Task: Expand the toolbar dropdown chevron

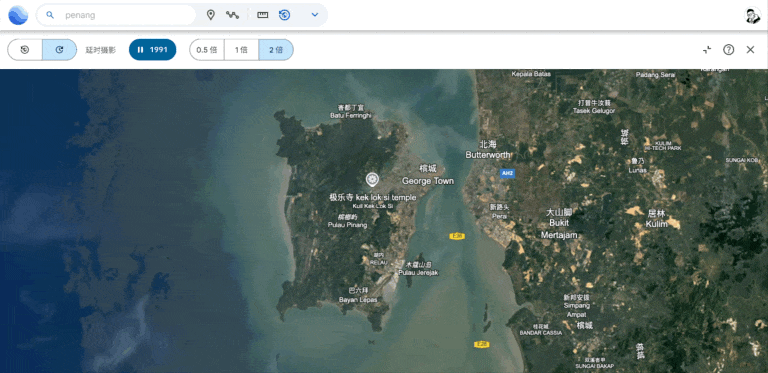Action: pos(315,15)
